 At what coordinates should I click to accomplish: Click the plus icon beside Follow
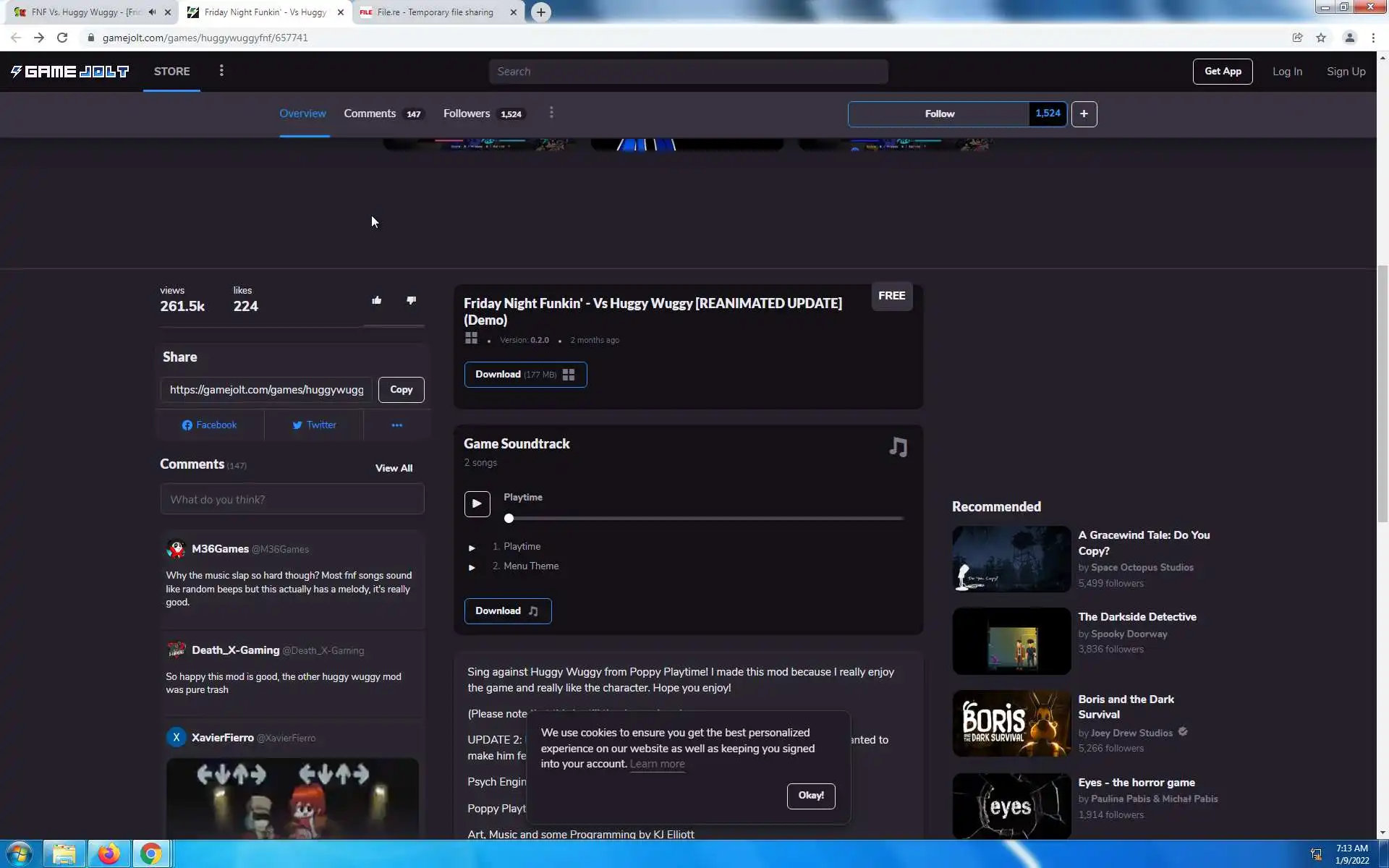coord(1084,114)
